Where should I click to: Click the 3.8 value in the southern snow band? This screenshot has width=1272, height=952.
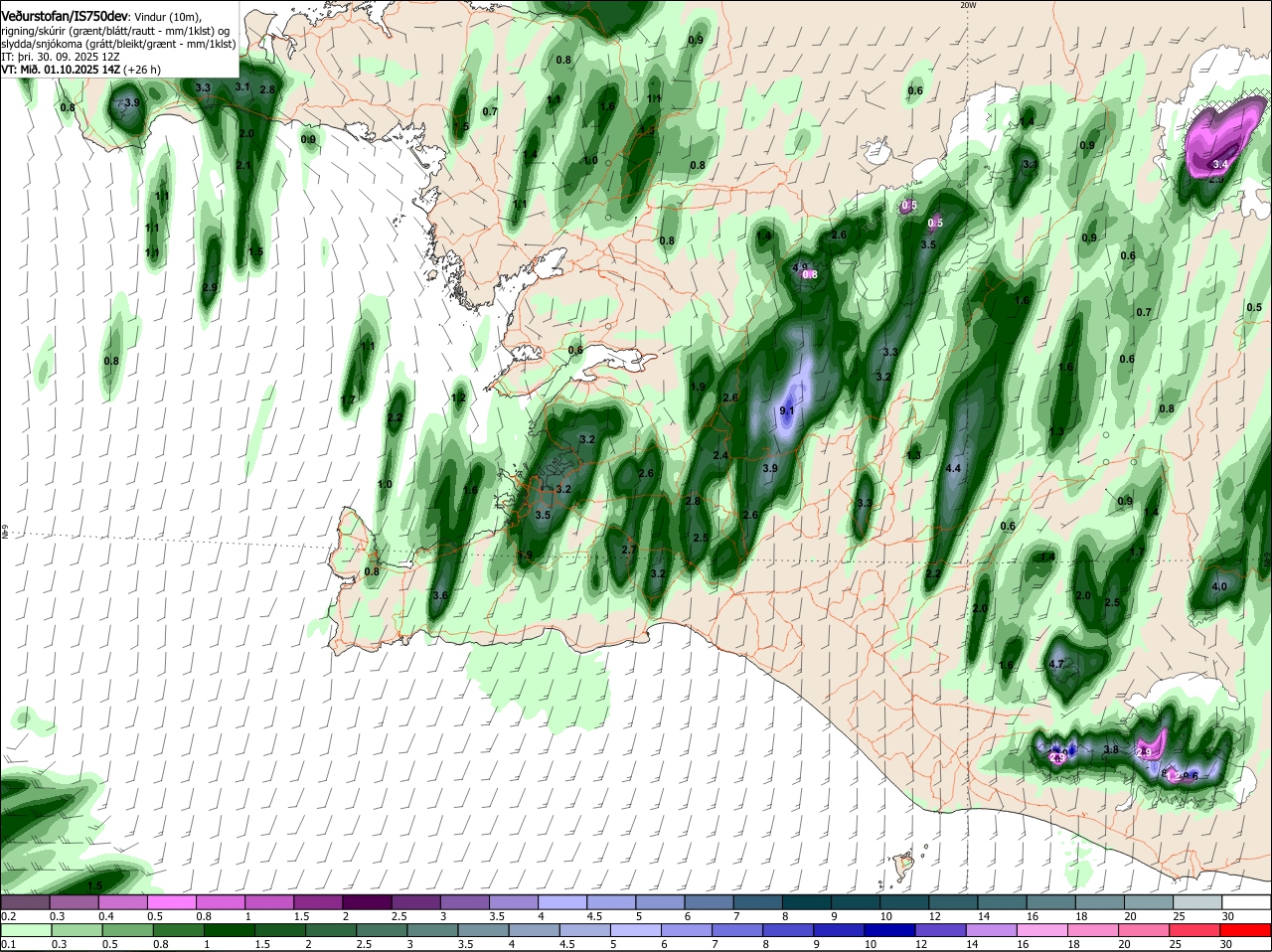tap(1112, 749)
